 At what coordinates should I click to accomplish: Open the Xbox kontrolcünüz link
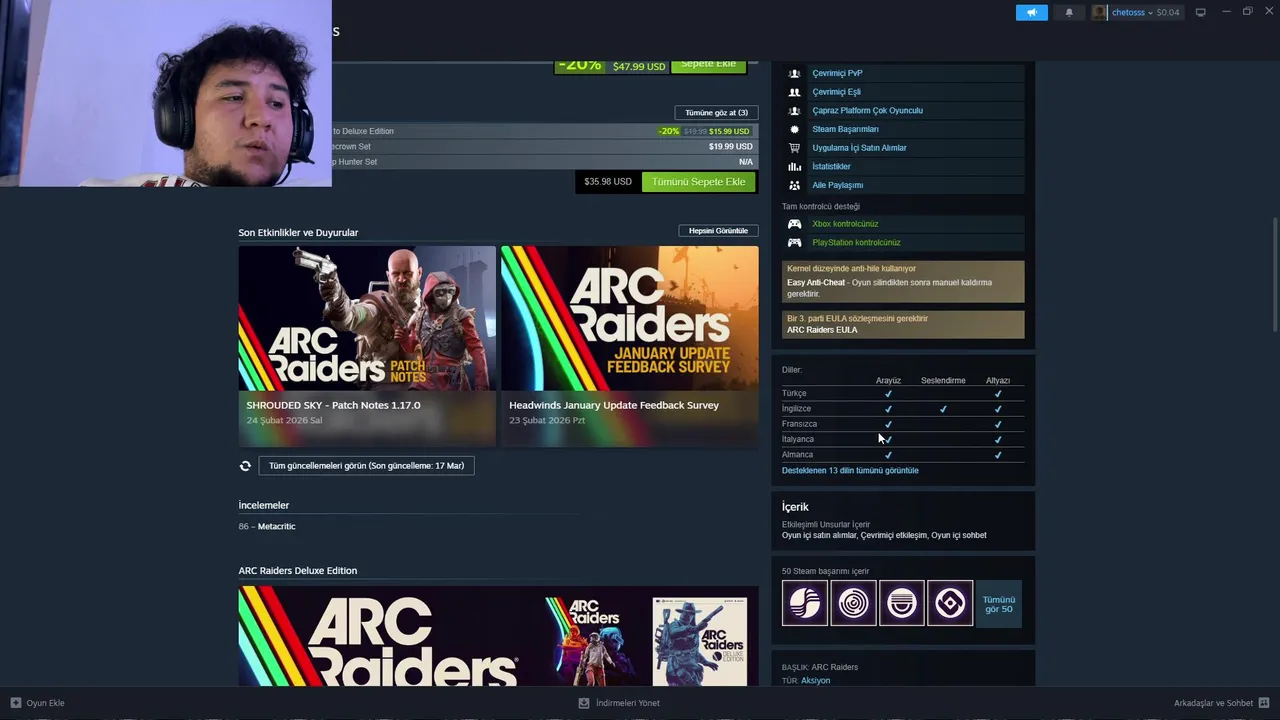845,224
